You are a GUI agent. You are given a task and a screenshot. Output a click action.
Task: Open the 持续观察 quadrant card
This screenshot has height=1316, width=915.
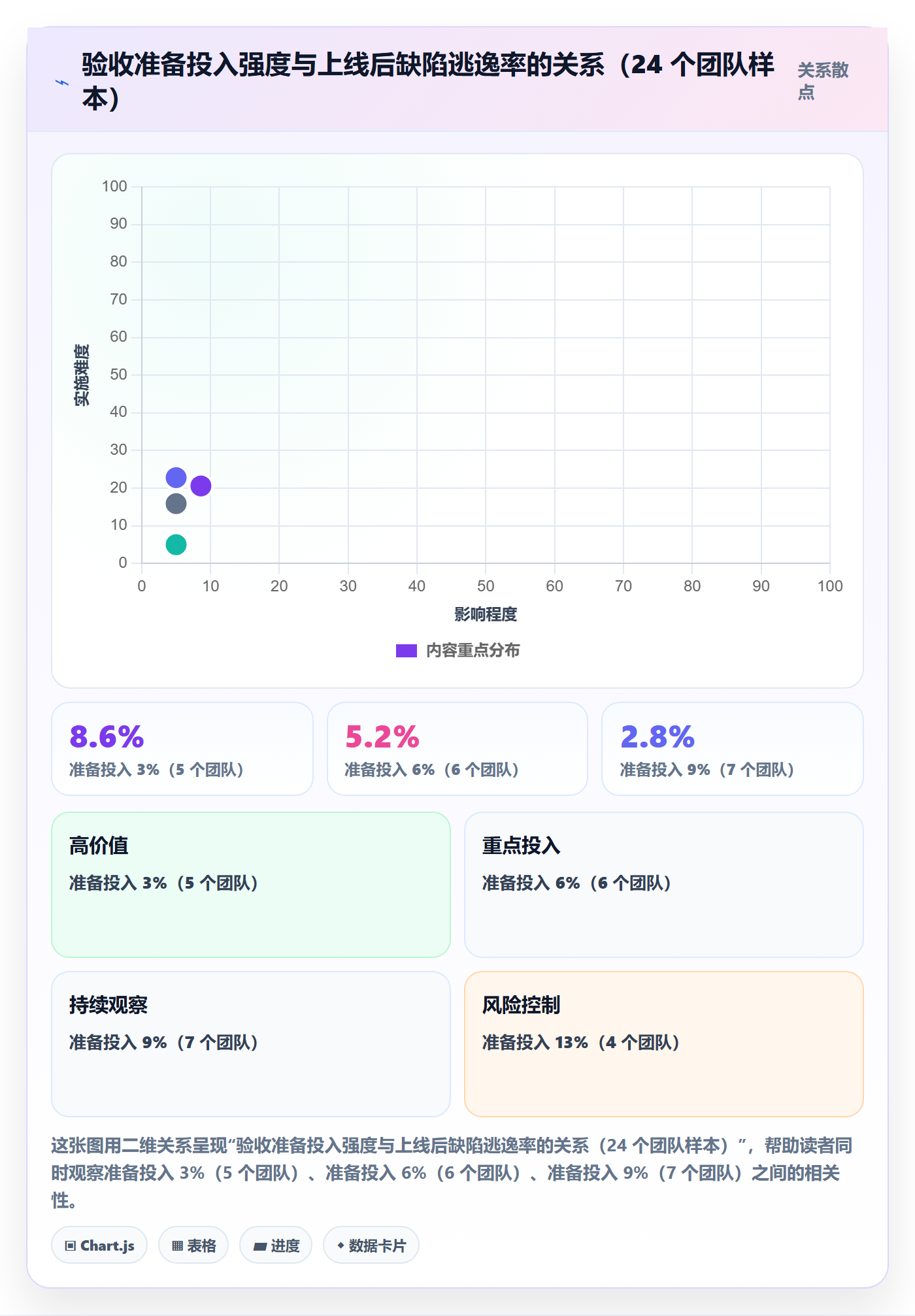coord(251,1044)
